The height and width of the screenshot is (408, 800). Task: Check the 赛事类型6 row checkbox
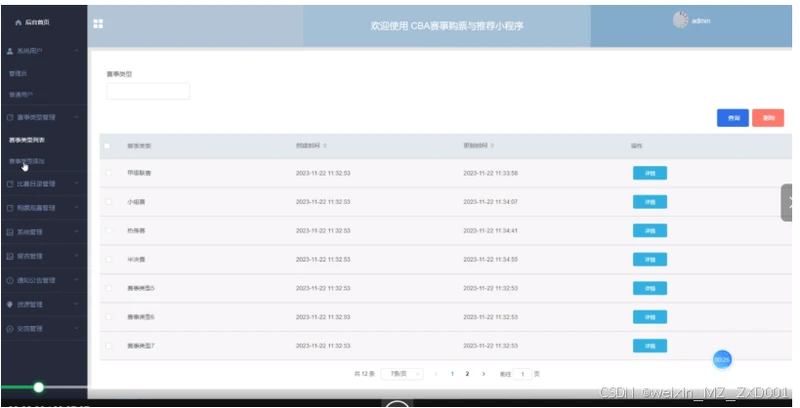108,317
